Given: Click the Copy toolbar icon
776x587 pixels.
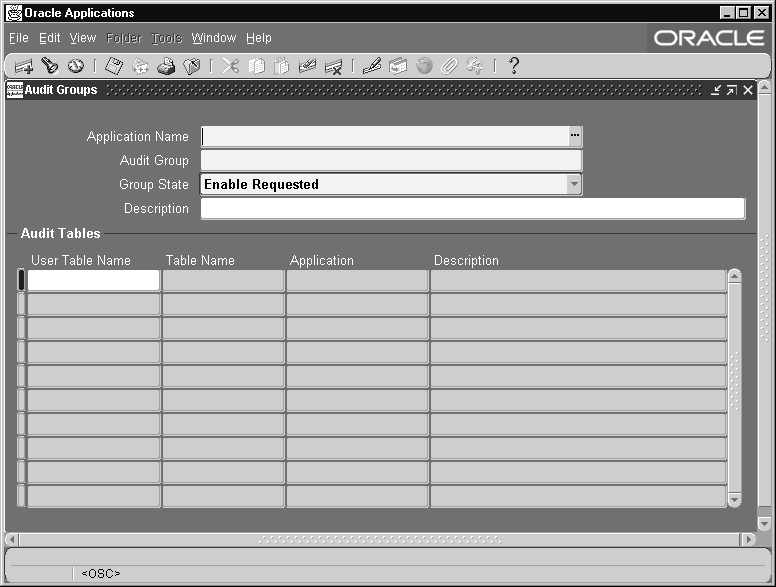Looking at the screenshot, I should 256,66.
